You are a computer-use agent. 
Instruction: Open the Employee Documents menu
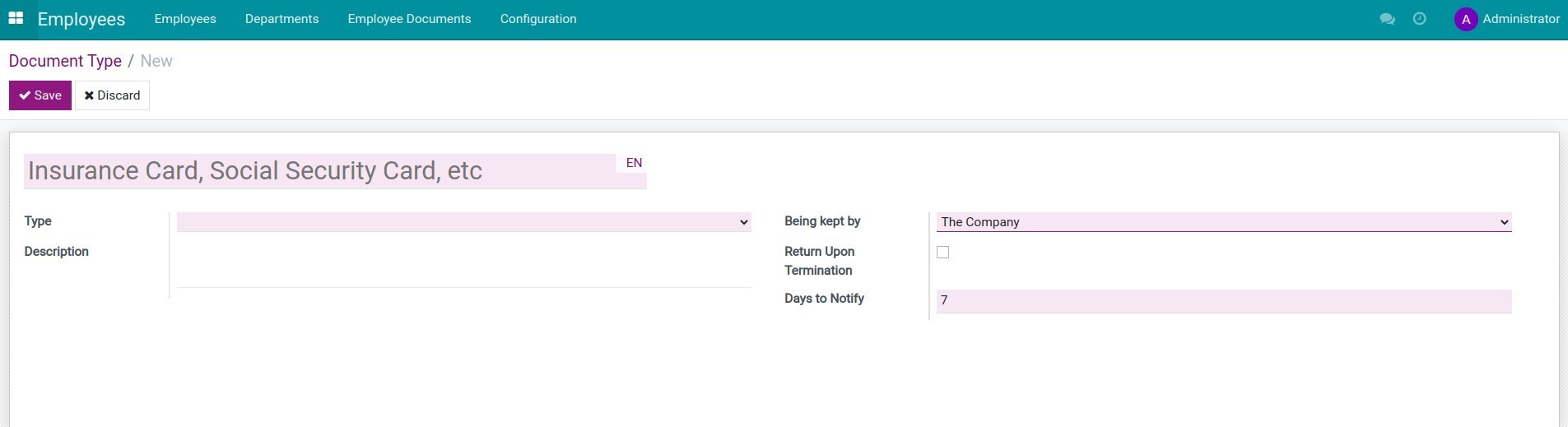409,19
